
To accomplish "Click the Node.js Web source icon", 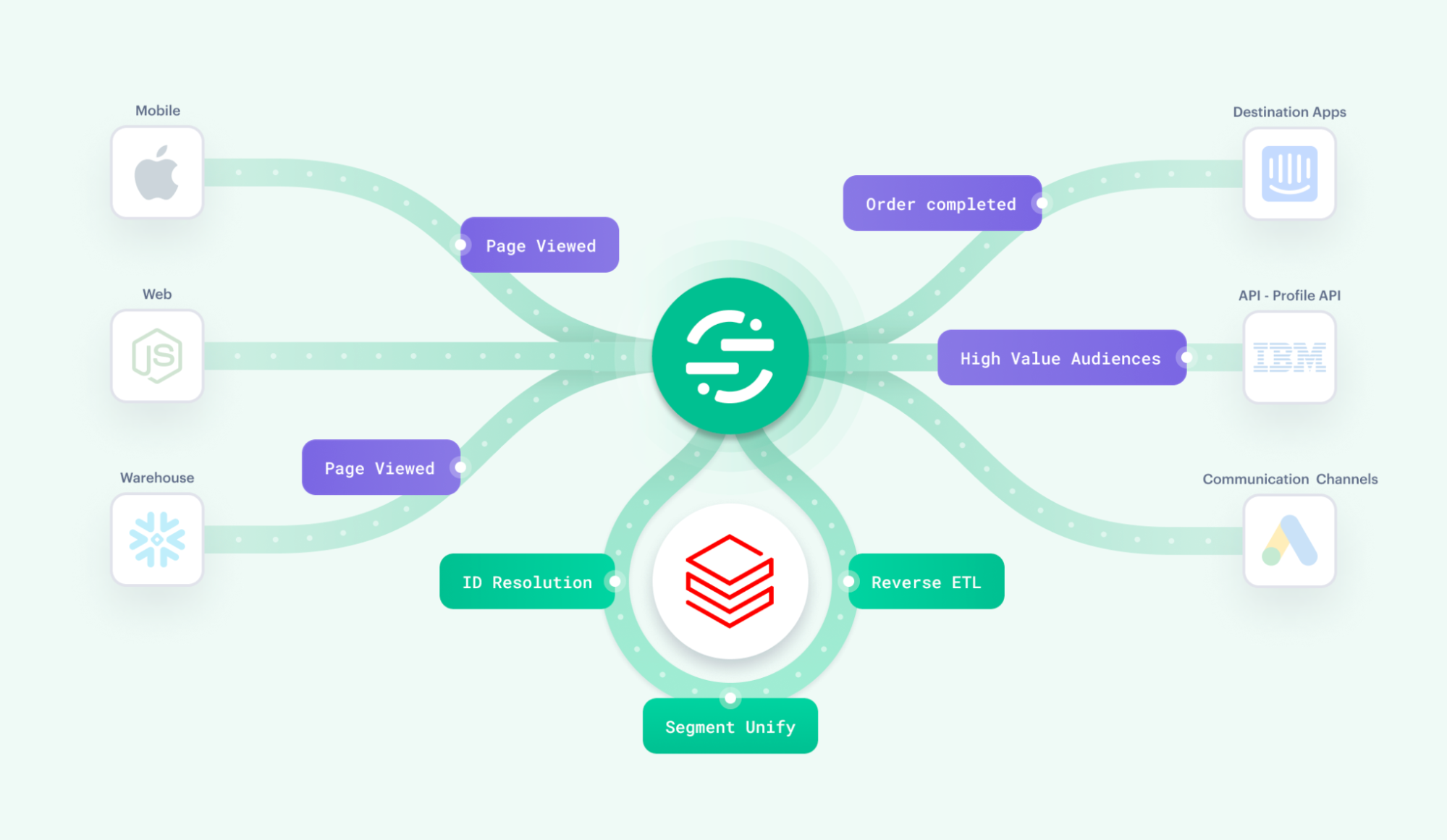I will (158, 358).
